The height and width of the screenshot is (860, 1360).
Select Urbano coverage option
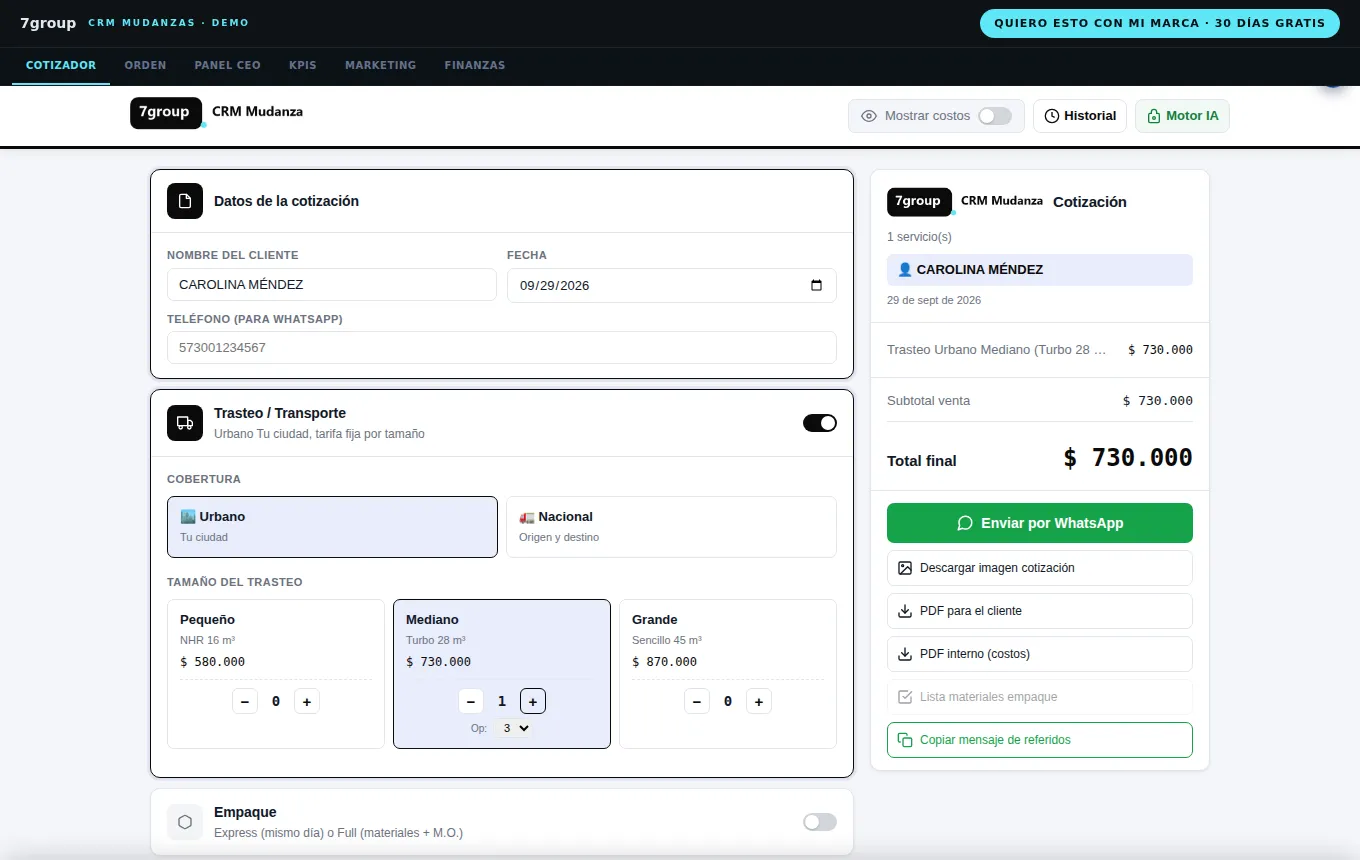coord(332,527)
